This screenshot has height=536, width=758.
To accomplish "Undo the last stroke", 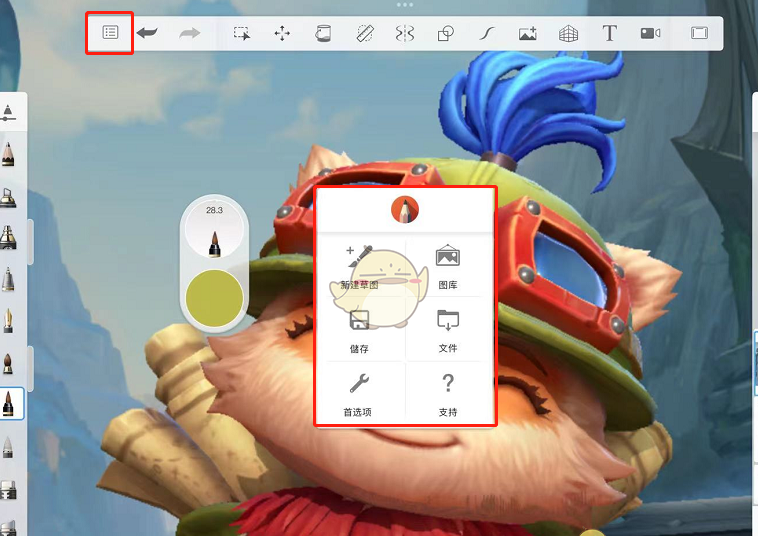I will (x=147, y=33).
